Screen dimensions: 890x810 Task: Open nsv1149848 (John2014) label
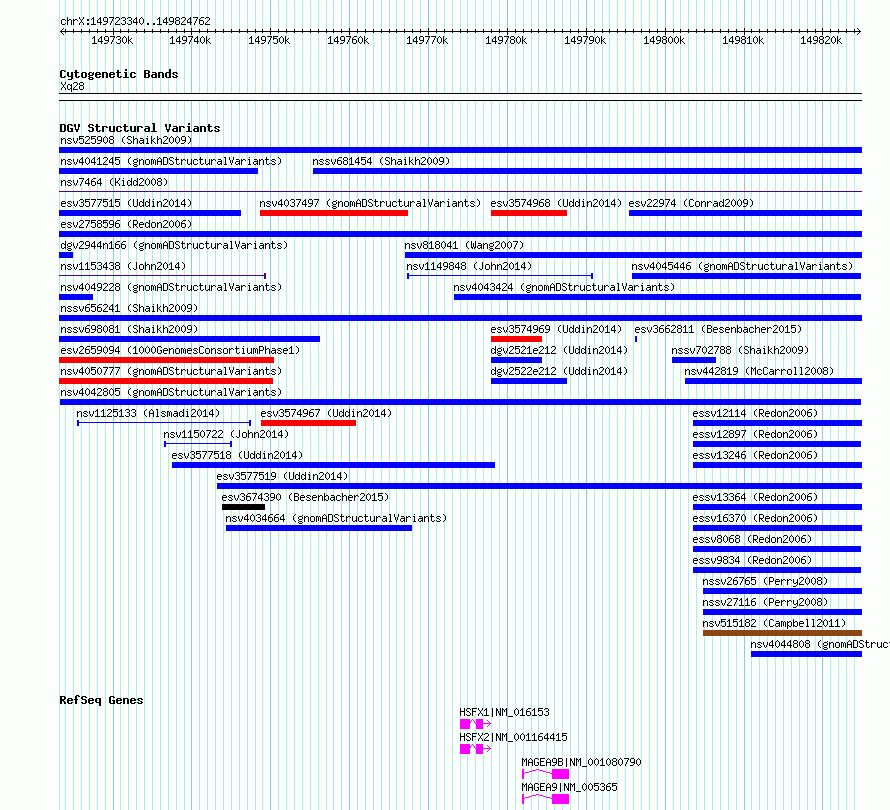(x=469, y=266)
